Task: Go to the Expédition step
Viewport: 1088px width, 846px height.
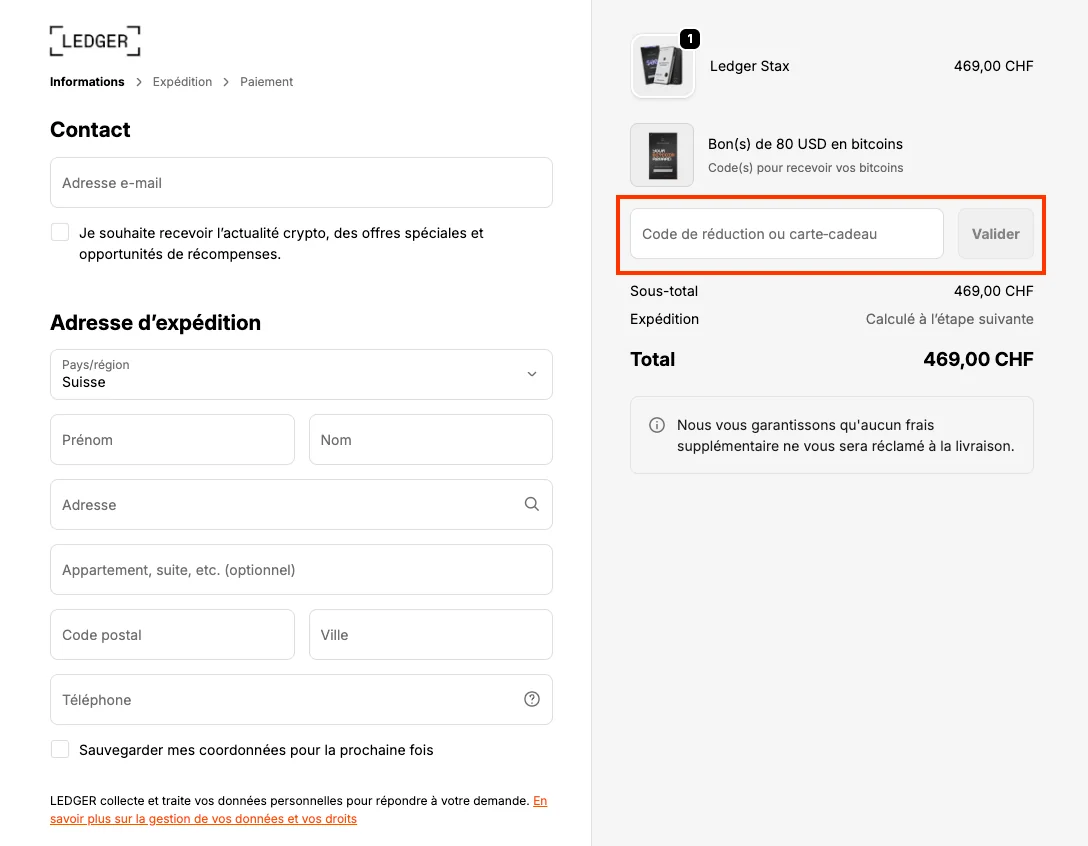Action: 182,81
